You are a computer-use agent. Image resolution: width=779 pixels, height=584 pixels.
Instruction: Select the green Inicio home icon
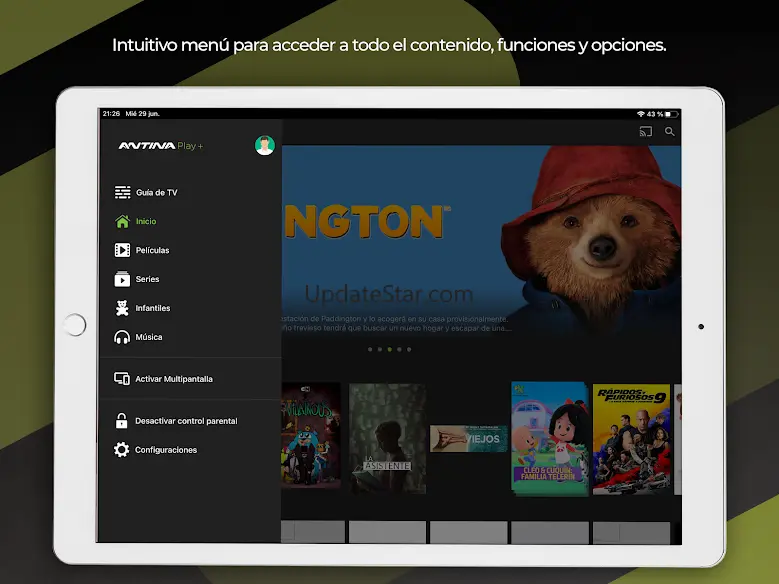tap(122, 221)
